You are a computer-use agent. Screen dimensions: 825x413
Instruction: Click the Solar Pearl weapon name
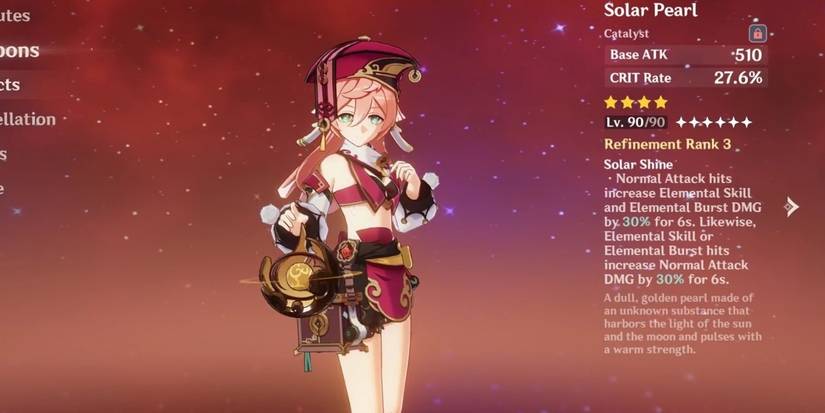651,10
